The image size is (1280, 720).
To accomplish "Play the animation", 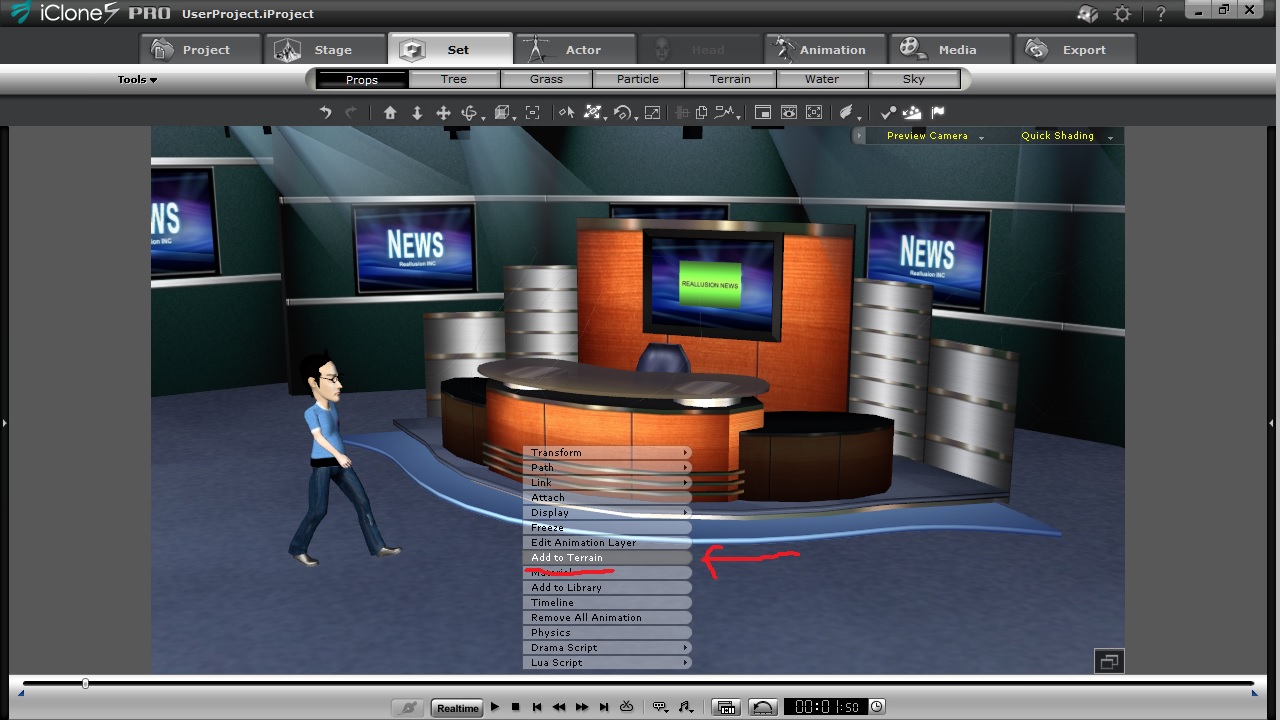I will (x=494, y=707).
